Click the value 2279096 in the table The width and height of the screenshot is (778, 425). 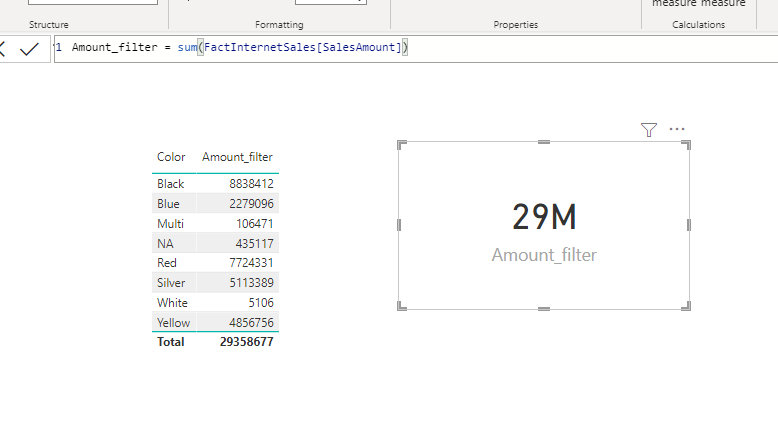tap(251, 204)
